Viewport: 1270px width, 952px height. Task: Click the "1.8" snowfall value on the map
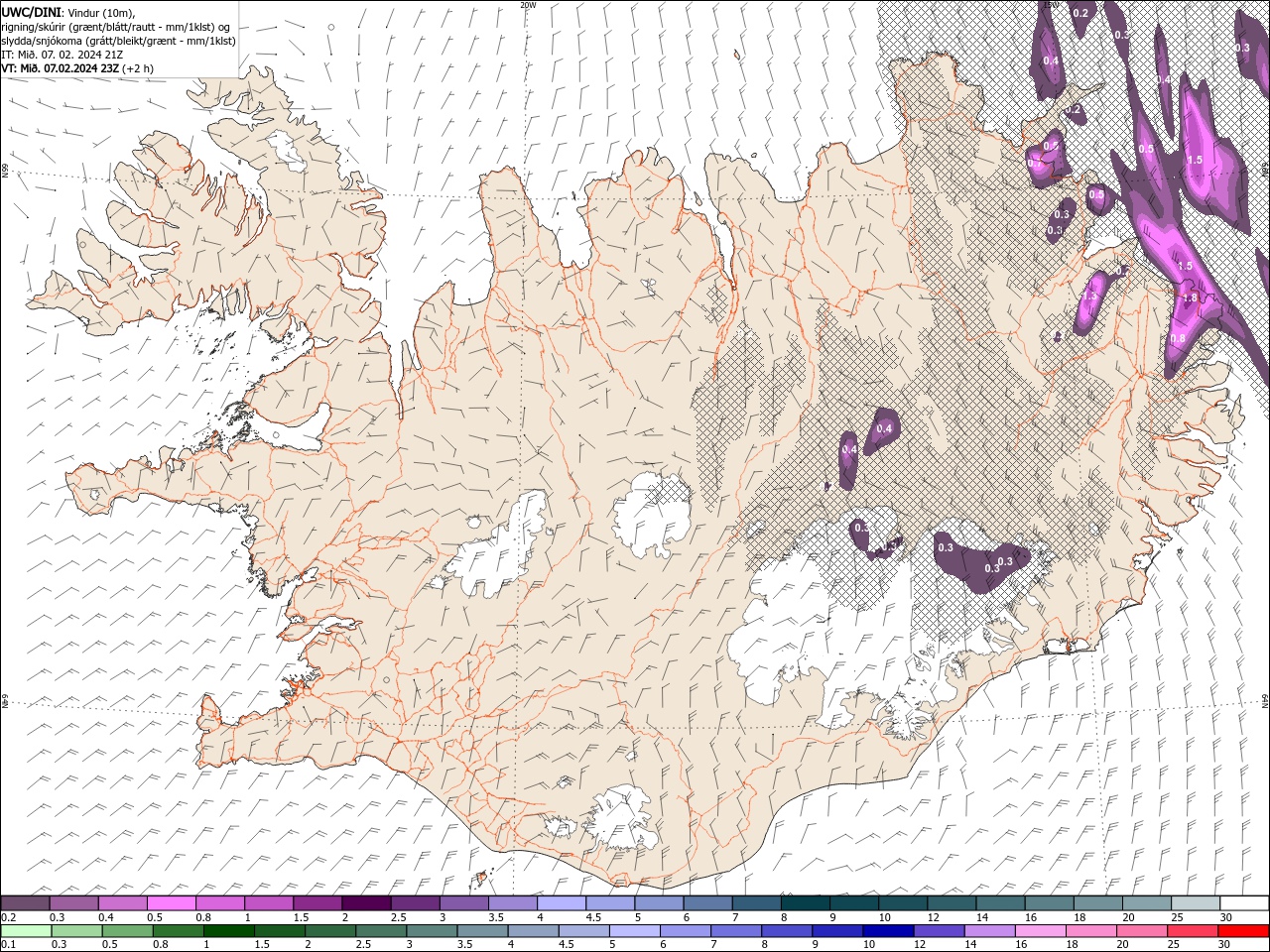(x=1191, y=297)
